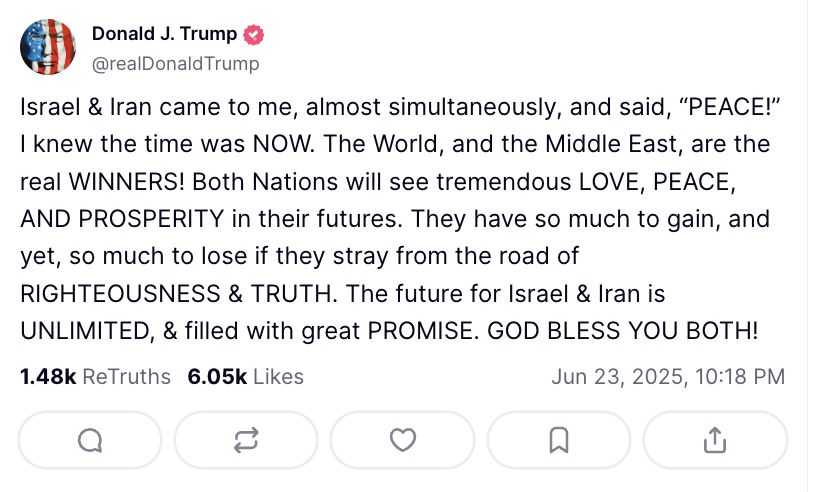Screen dimensions: 814x492
Task: Click the phrase "GOD BLESS YOU BOTH!"
Action: (x=622, y=331)
